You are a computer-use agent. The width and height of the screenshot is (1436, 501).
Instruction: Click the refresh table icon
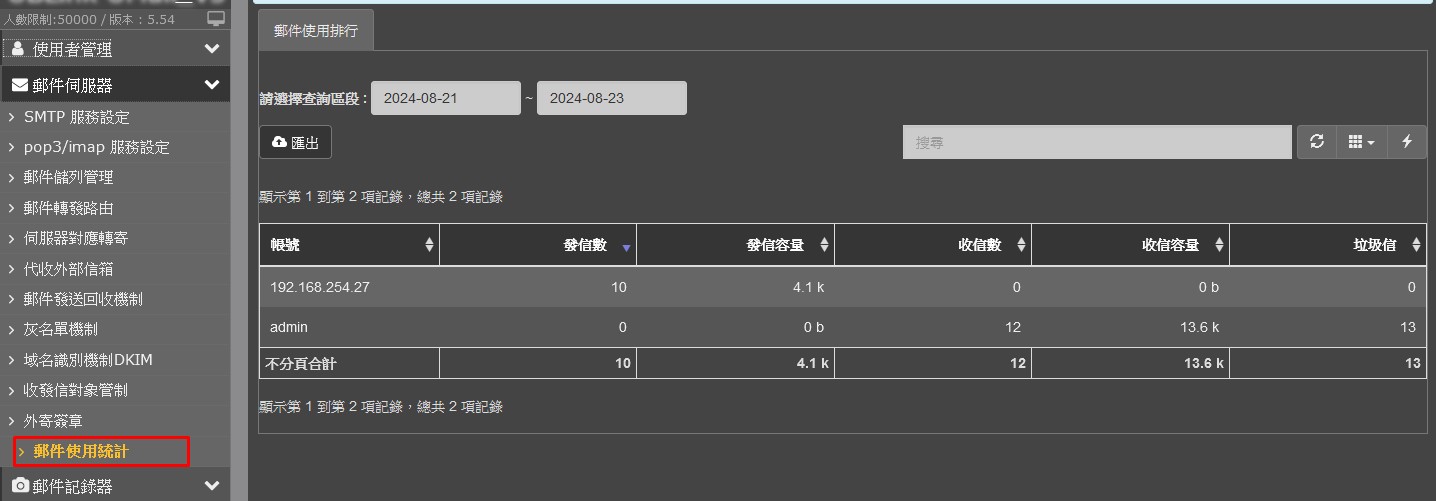(x=1317, y=142)
